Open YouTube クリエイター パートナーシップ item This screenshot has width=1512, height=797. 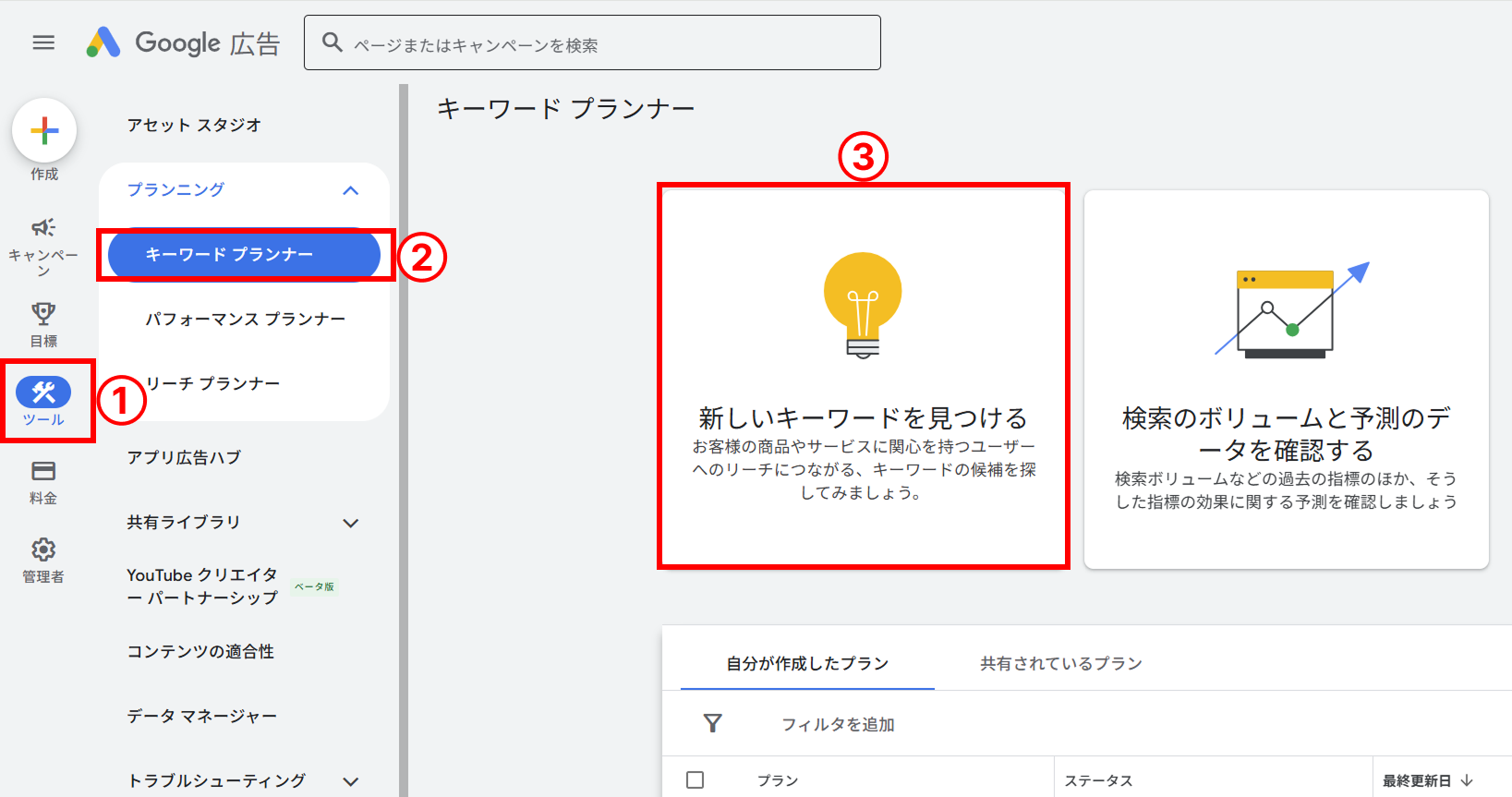[202, 586]
